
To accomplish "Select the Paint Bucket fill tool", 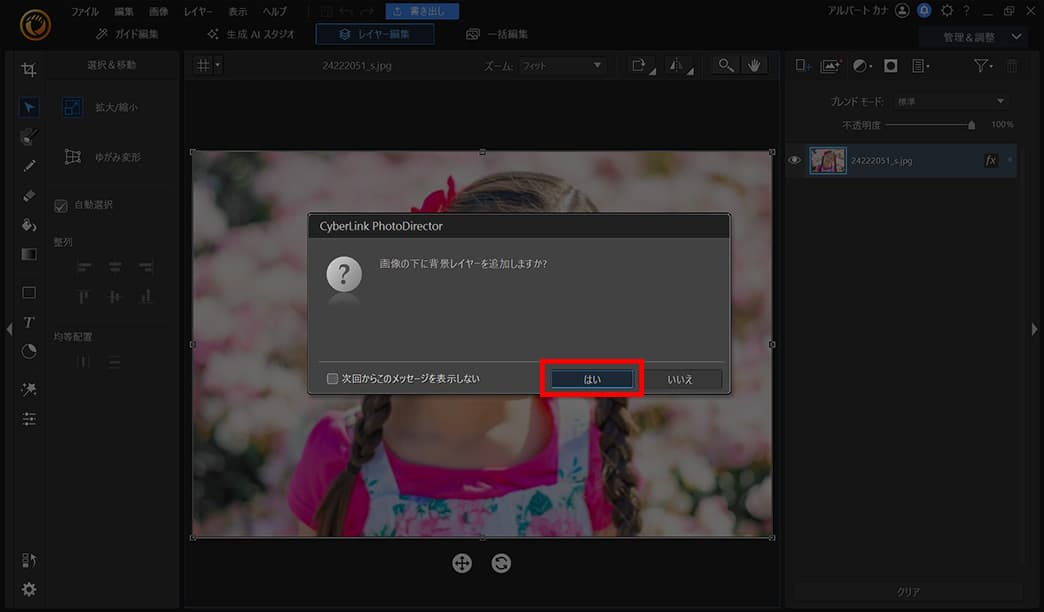I will pyautogui.click(x=28, y=225).
